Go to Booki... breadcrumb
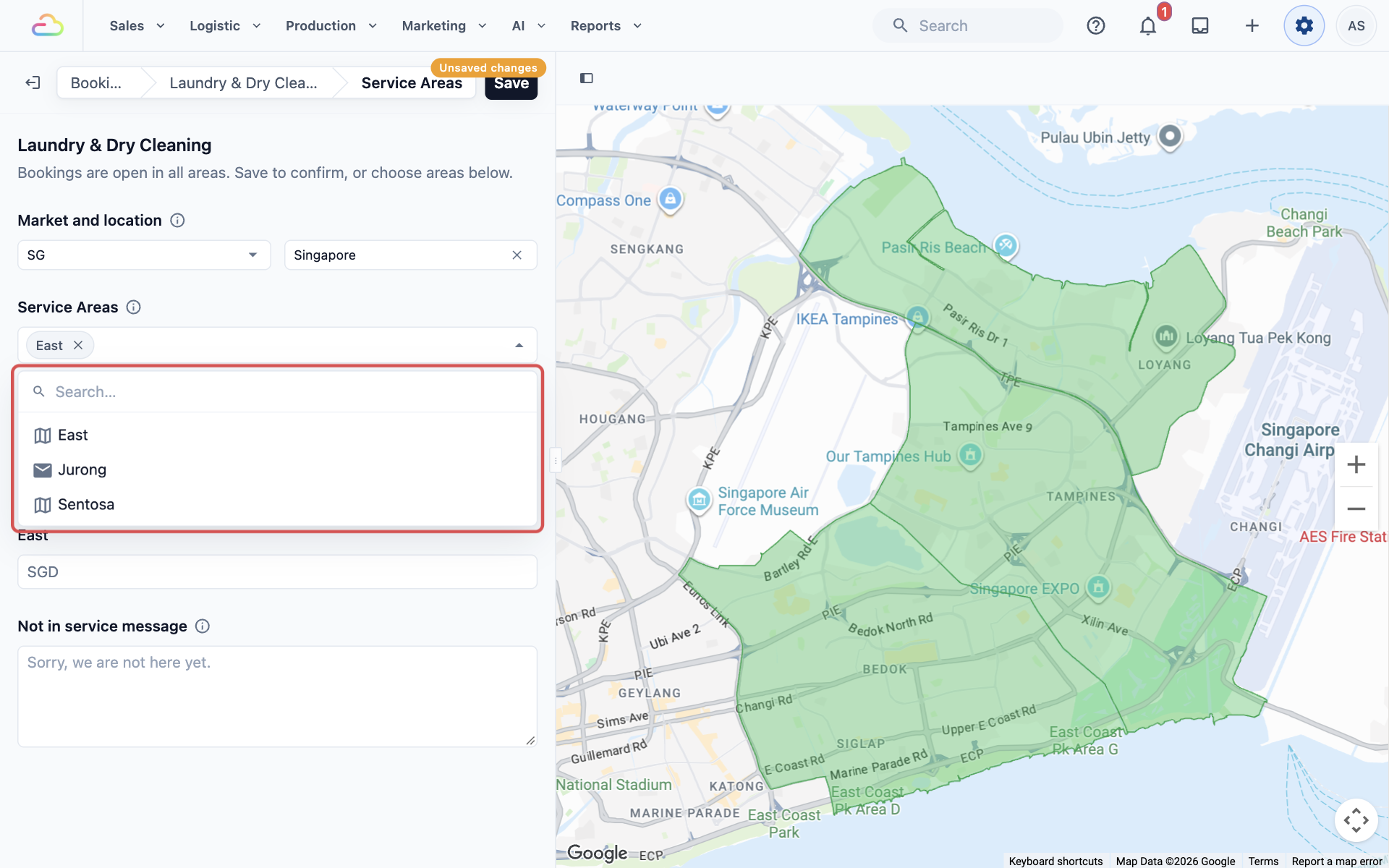This screenshot has height=868, width=1389. (96, 83)
